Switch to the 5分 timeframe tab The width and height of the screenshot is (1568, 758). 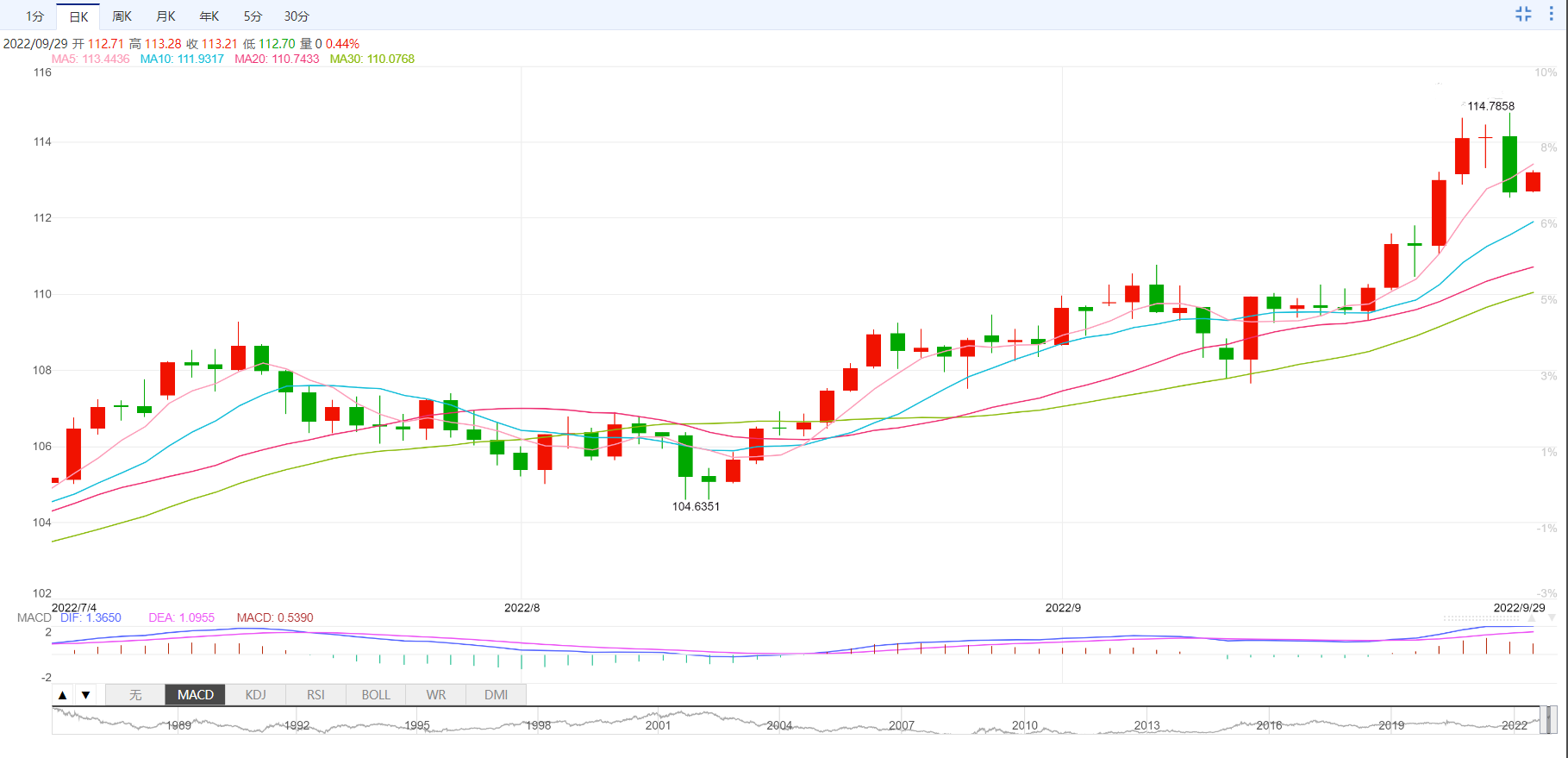253,16
